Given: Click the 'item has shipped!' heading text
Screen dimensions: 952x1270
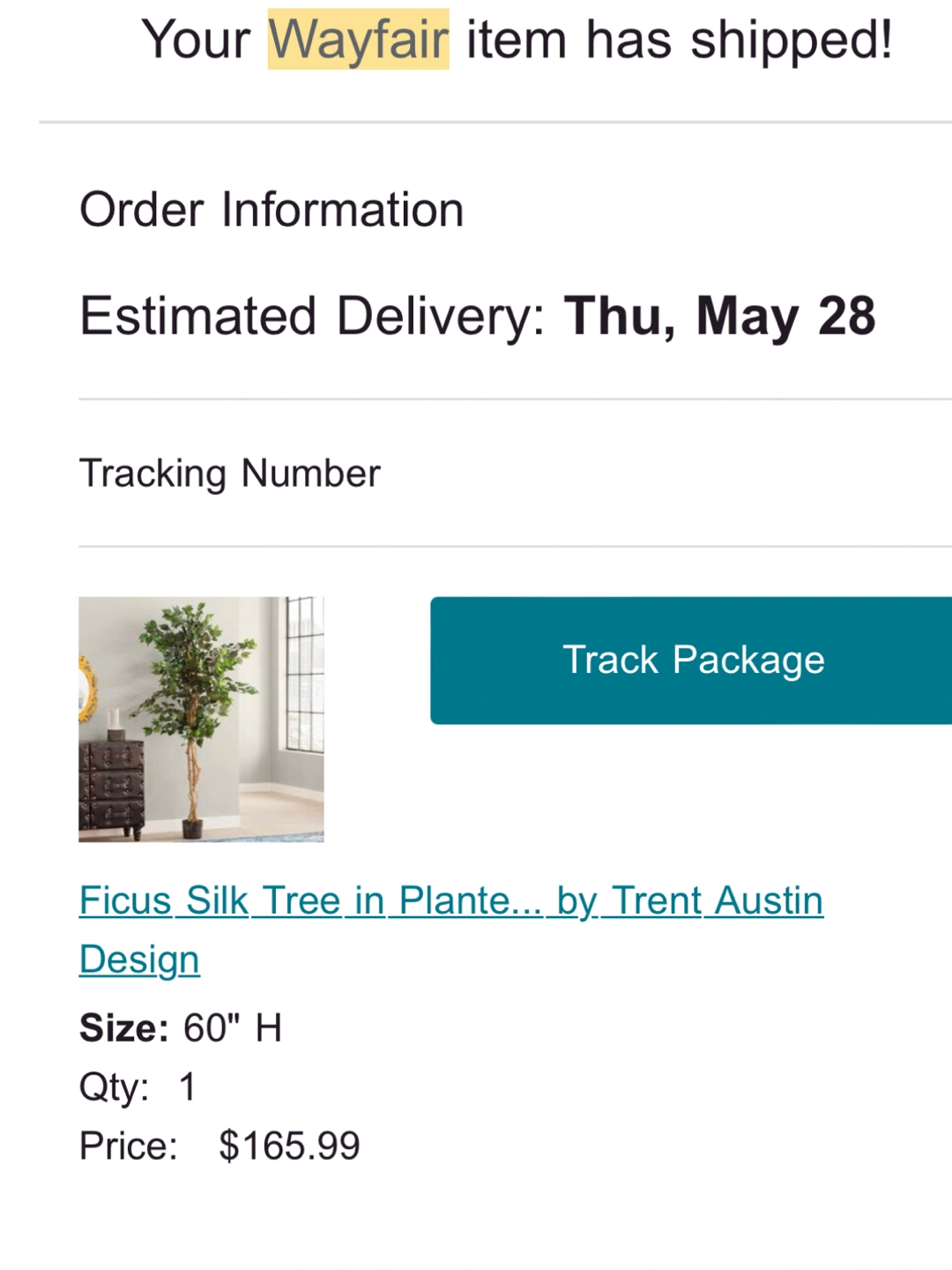Looking at the screenshot, I should (679, 40).
